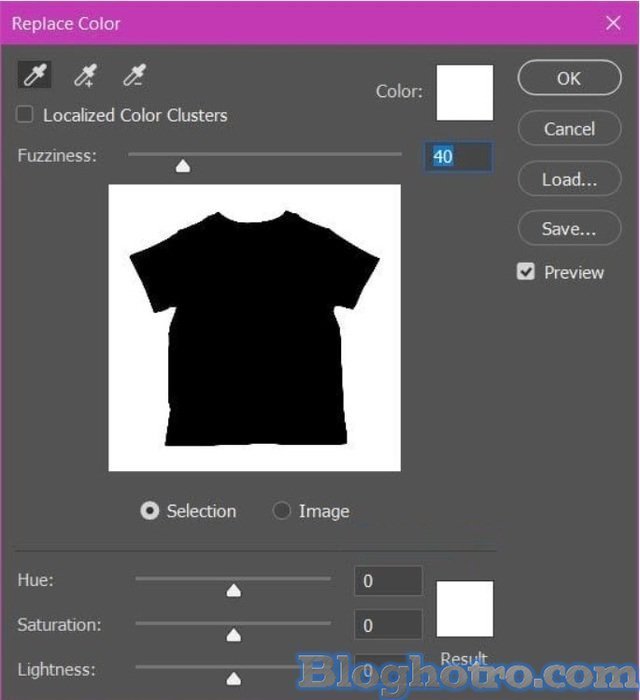Click the Saturation slider handle
The width and height of the screenshot is (640, 700).
click(x=234, y=635)
